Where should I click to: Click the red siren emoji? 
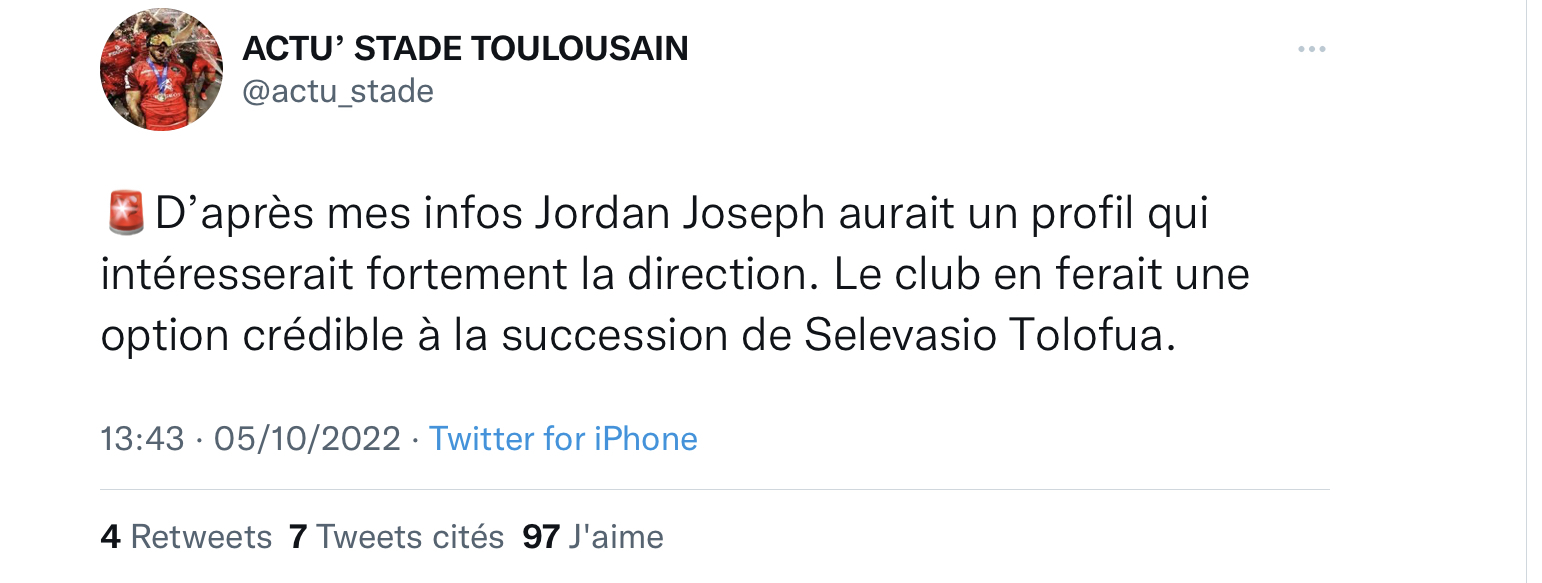coord(124,214)
